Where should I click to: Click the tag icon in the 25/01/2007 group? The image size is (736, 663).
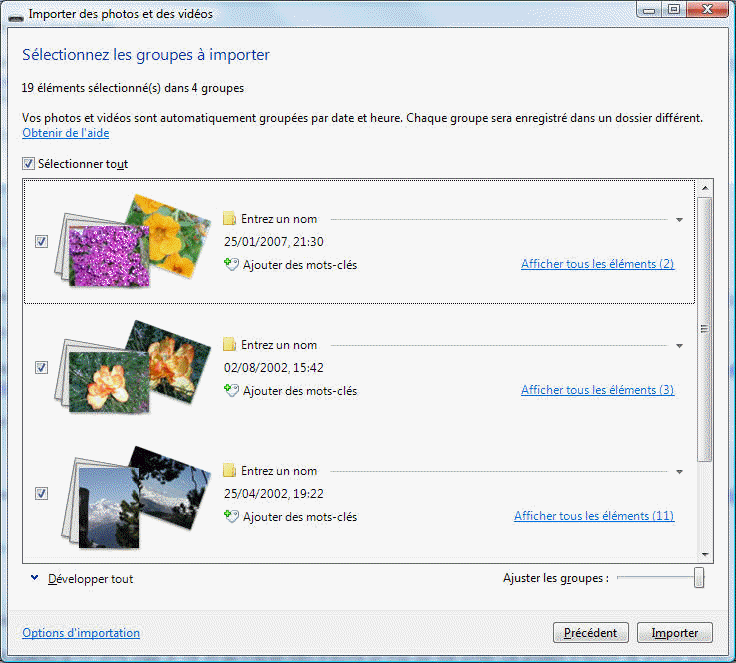tap(231, 264)
